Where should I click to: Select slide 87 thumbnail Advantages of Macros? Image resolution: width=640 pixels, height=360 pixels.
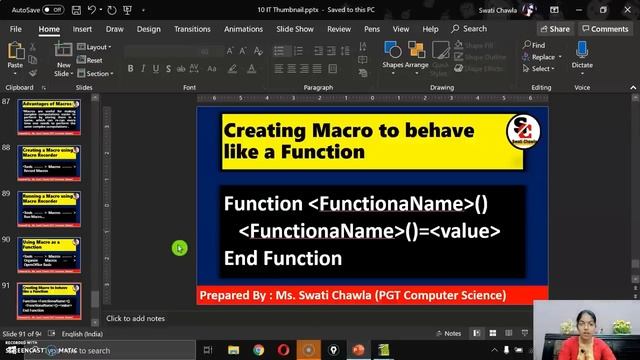point(49,117)
